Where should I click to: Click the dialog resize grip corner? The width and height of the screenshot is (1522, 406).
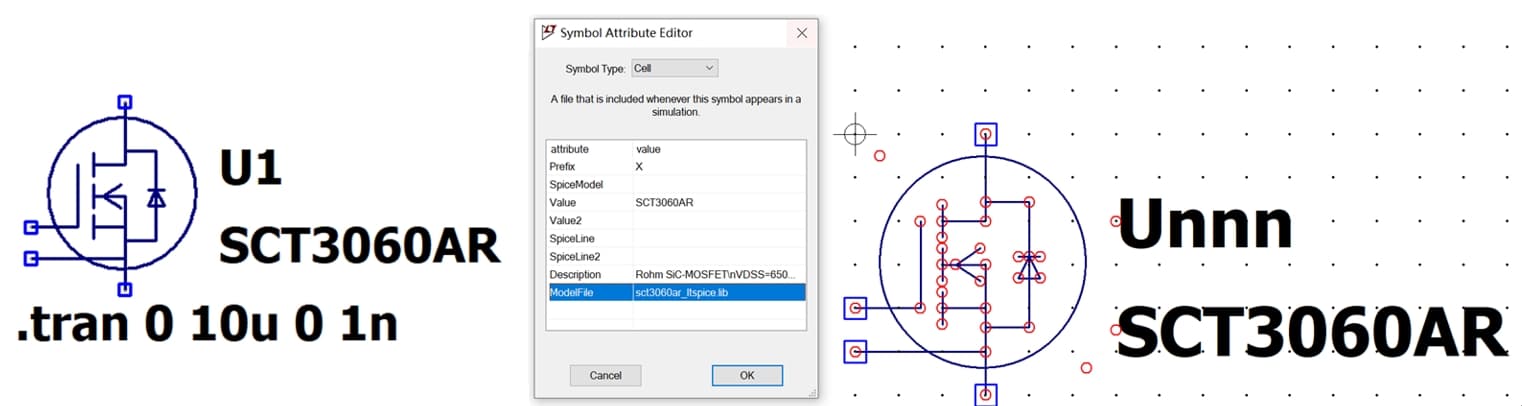[x=812, y=393]
